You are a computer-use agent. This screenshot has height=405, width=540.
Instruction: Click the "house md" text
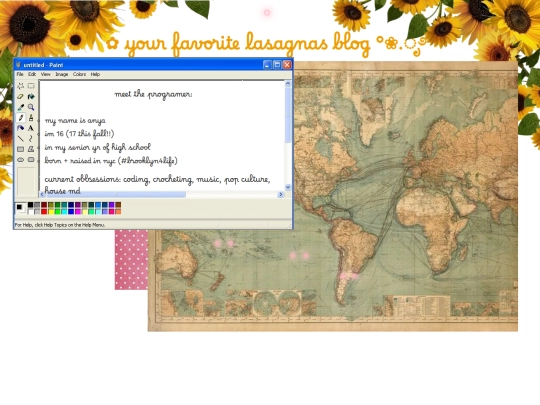pos(62,190)
